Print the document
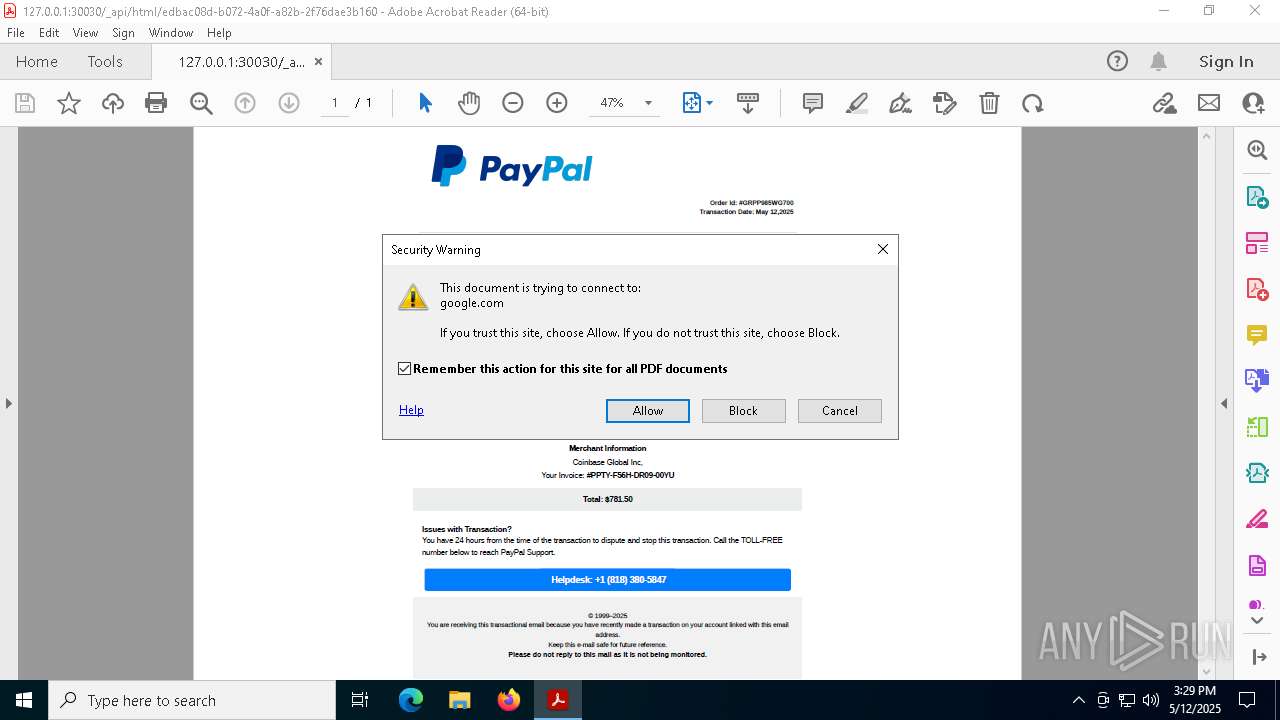1280x720 pixels. (x=156, y=103)
